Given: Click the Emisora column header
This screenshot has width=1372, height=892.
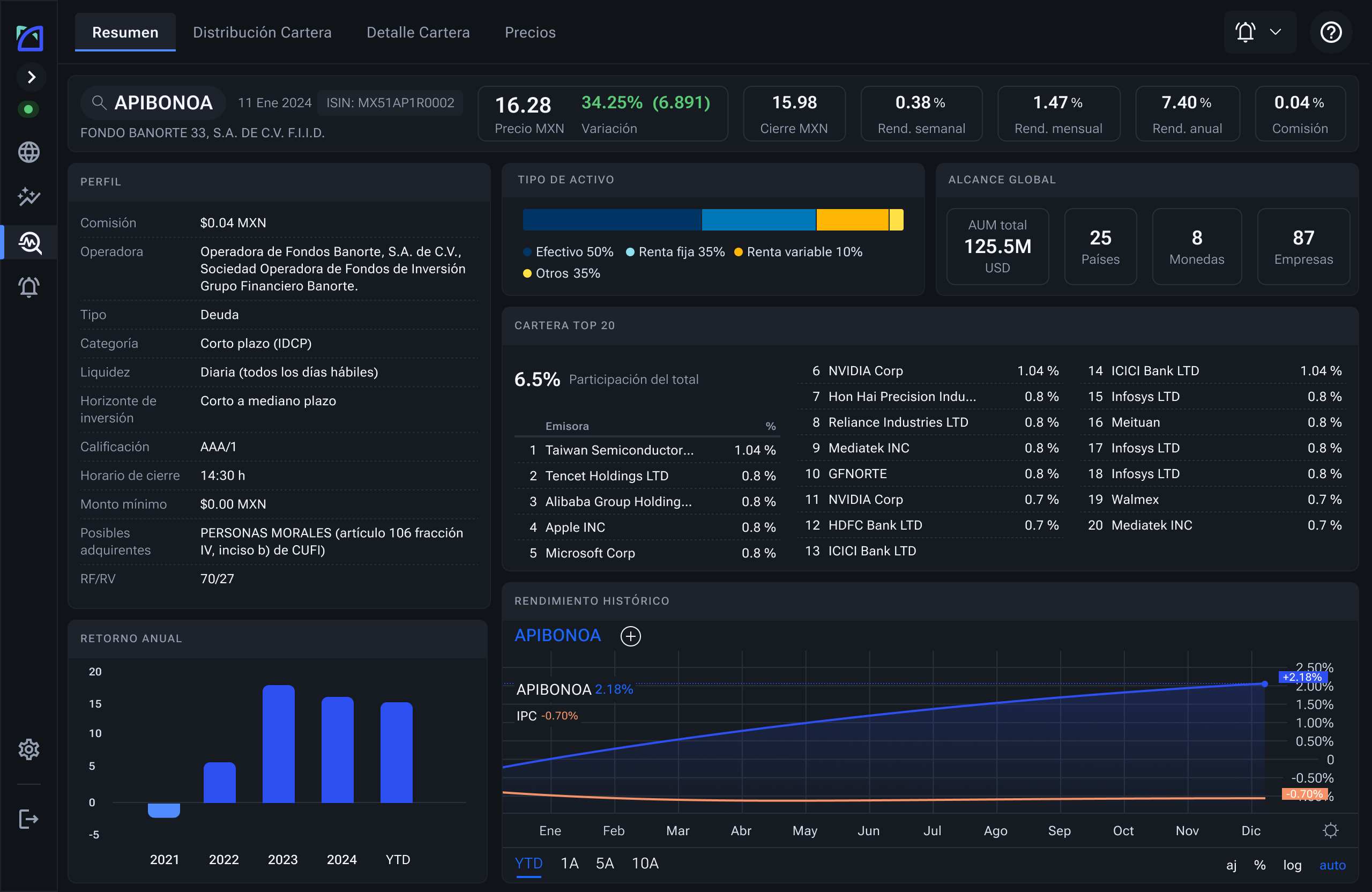Looking at the screenshot, I should pos(566,426).
